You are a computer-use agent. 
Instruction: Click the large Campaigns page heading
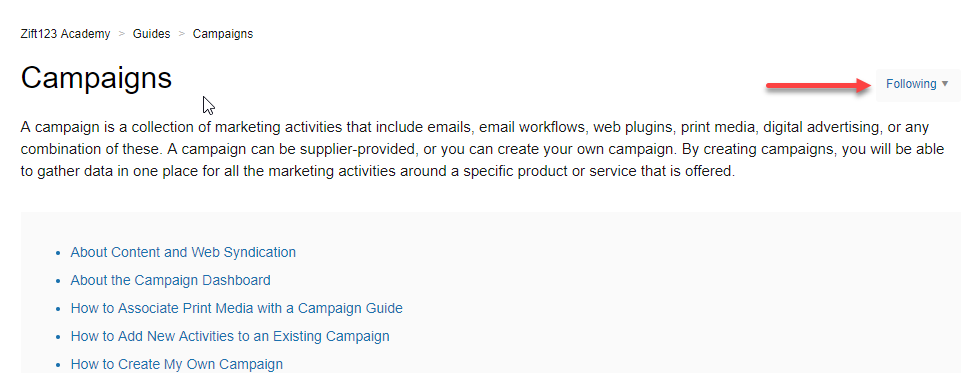pos(96,78)
